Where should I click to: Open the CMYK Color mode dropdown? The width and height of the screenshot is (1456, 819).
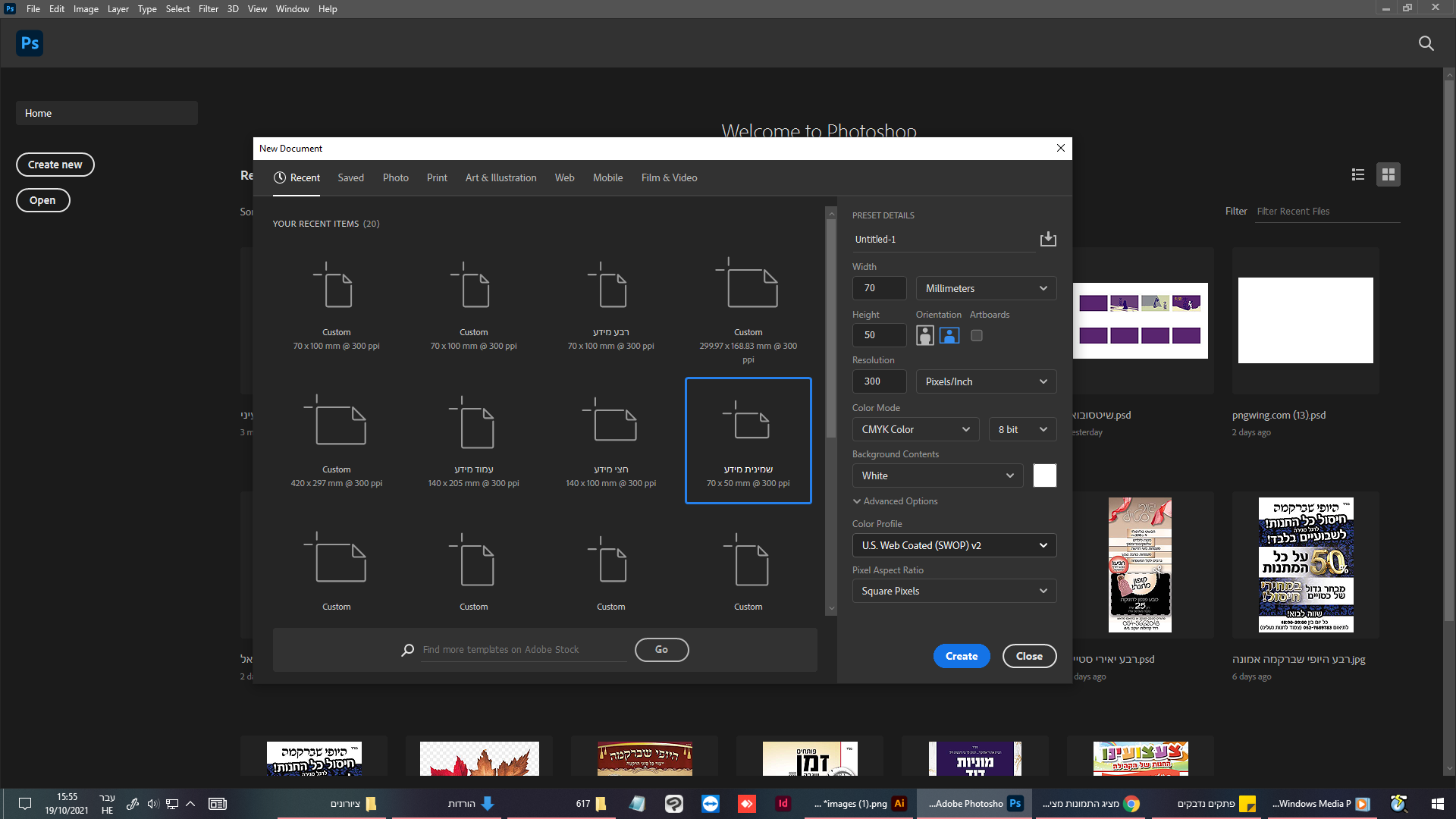[x=915, y=429]
